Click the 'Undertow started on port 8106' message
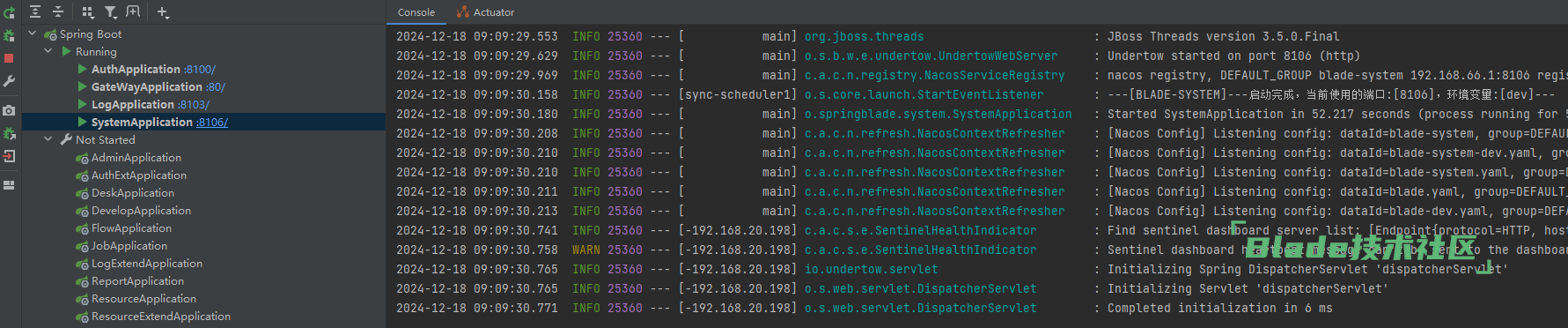 point(1234,56)
